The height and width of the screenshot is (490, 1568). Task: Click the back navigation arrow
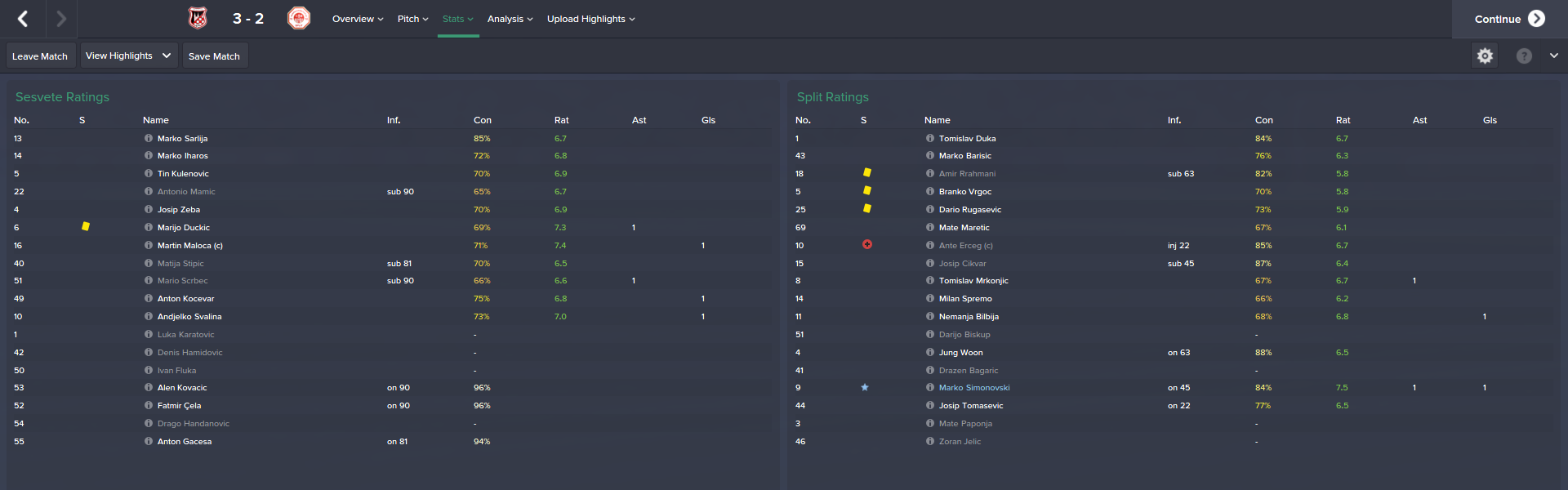[23, 19]
